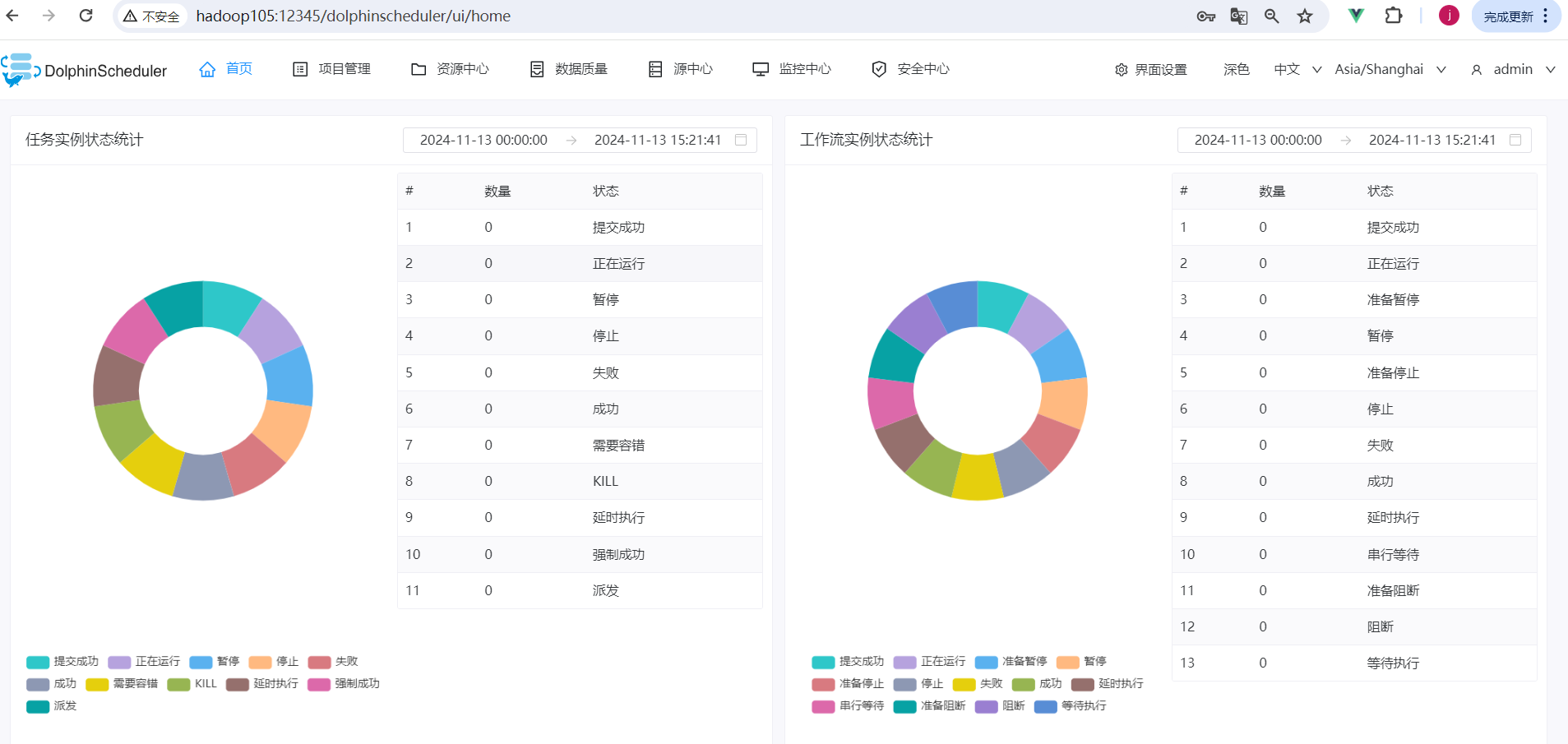Click the Google Translate icon in address bar
The height and width of the screenshot is (744, 1568).
coord(1239,16)
